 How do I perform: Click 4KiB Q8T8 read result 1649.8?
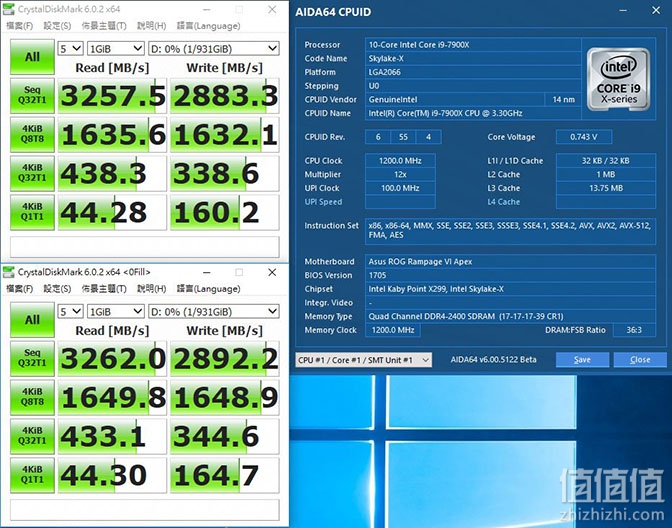click(x=112, y=397)
